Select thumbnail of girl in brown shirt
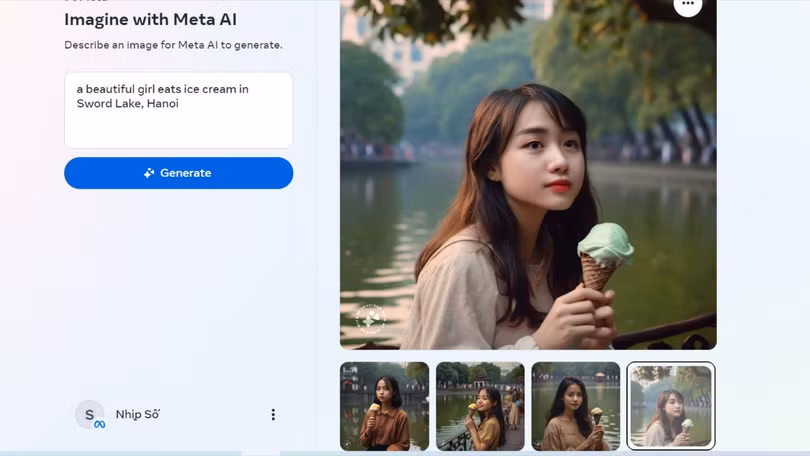 [384, 406]
